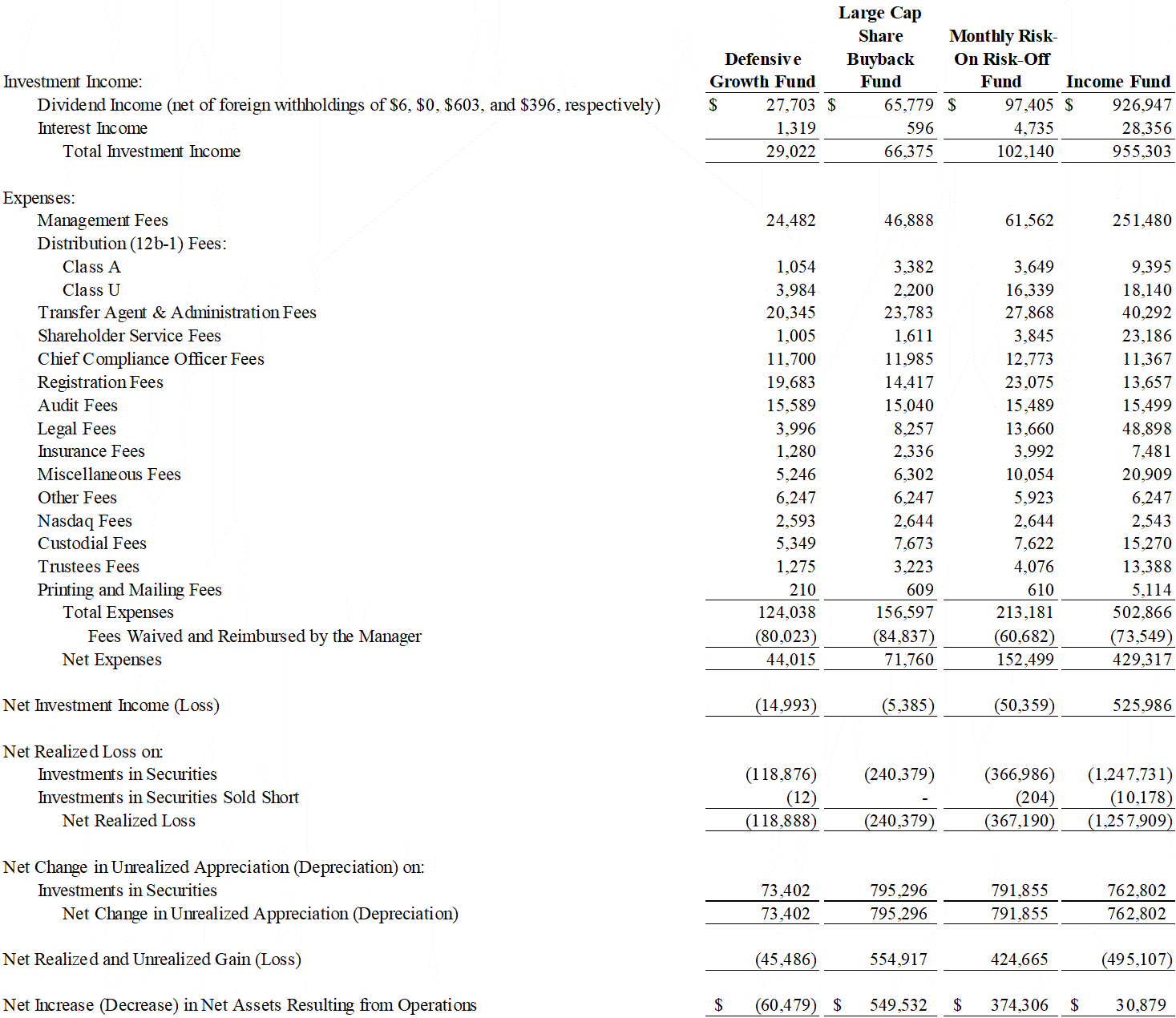The width and height of the screenshot is (1176, 1018).
Task: Select 'Chief Compliance Officer Fees' label
Action: pyautogui.click(x=151, y=359)
